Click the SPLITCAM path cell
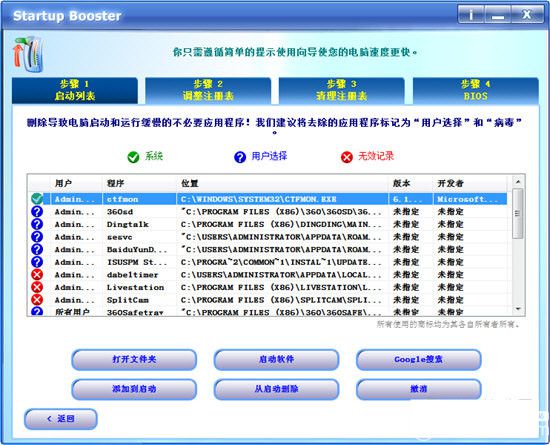550x445 pixels. pos(281,300)
